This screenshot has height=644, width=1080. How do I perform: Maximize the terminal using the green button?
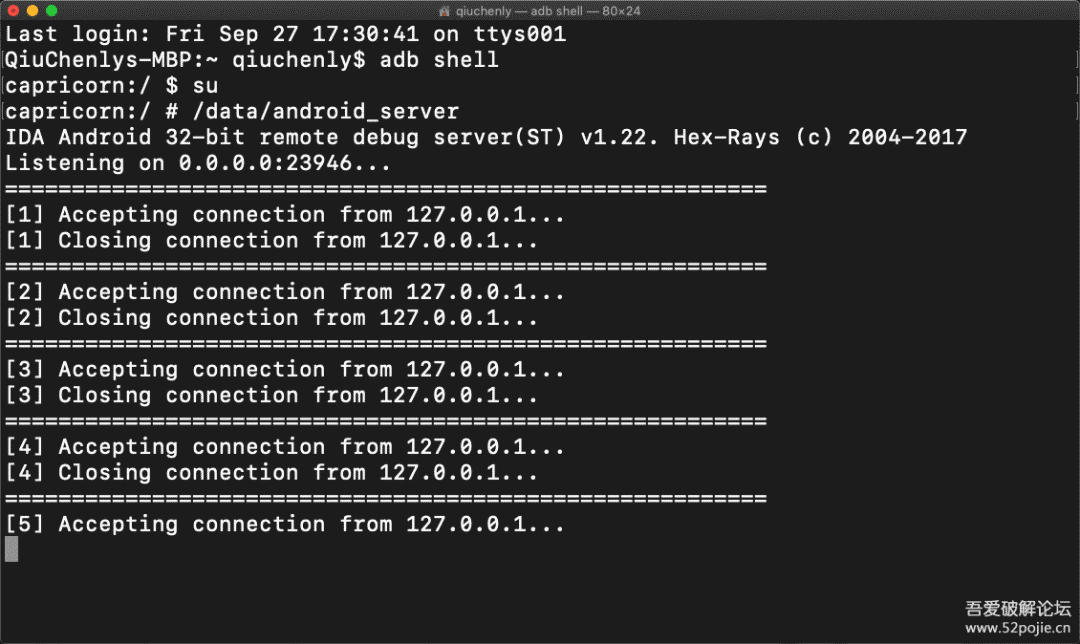(x=52, y=10)
